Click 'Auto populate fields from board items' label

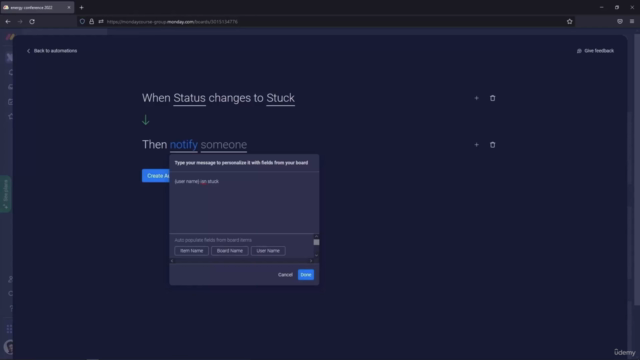[x=213, y=240]
